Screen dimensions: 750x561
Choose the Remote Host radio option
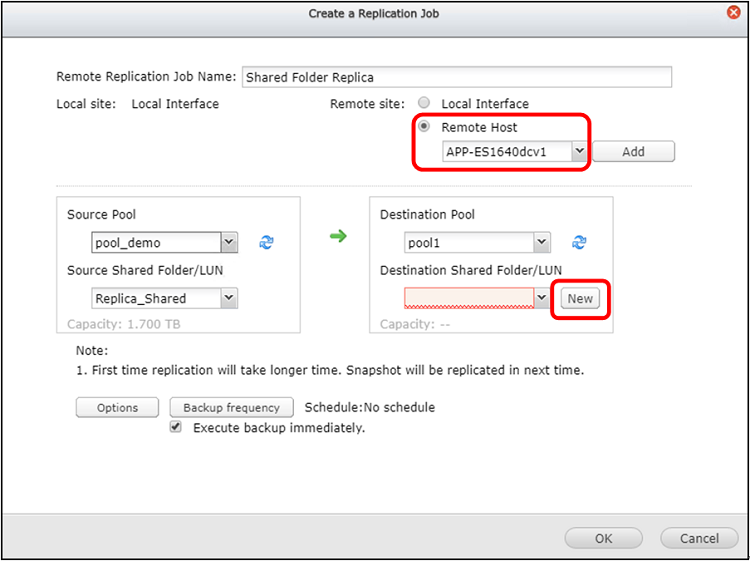(424, 127)
